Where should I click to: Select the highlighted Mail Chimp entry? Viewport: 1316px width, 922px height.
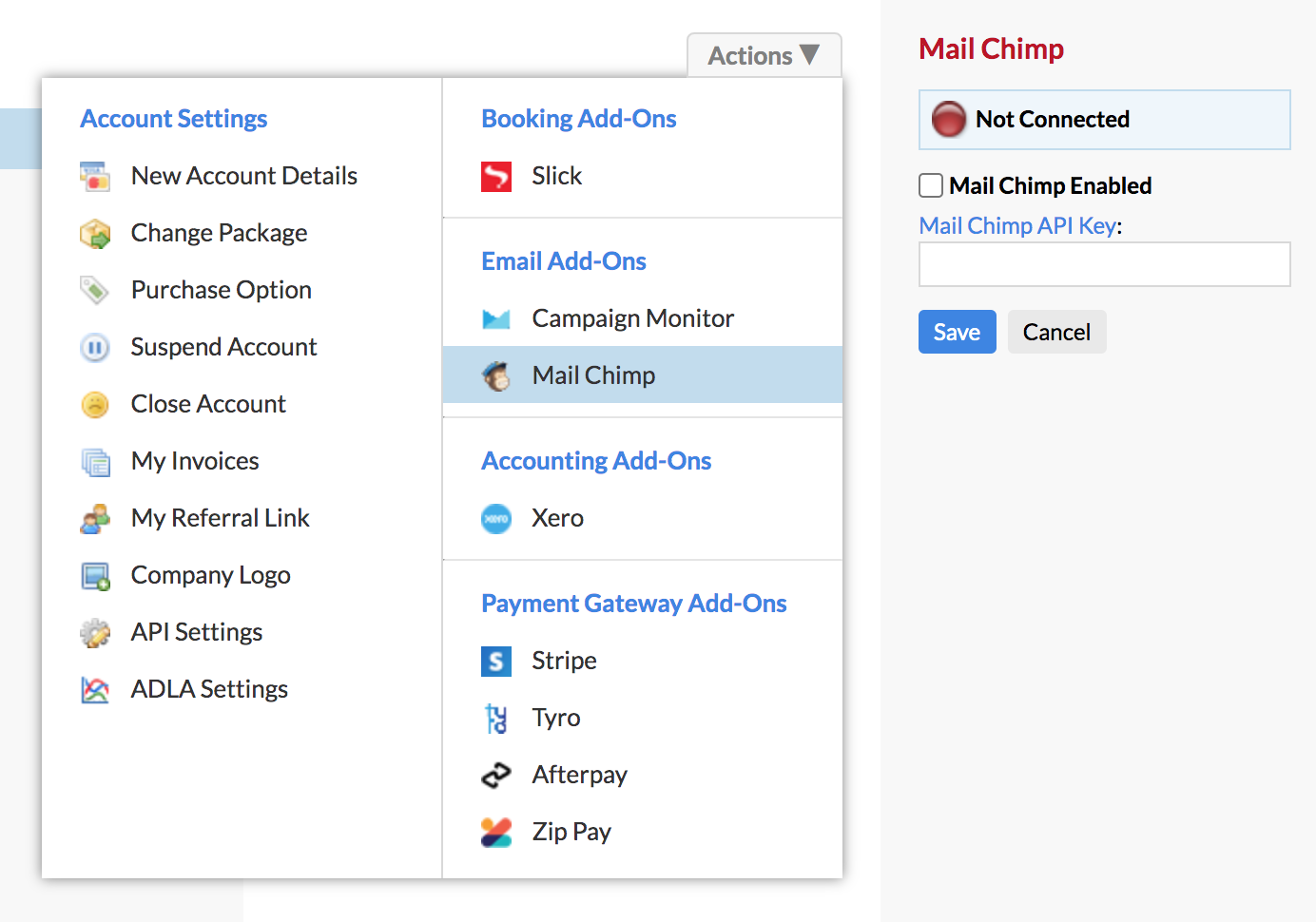pos(643,375)
